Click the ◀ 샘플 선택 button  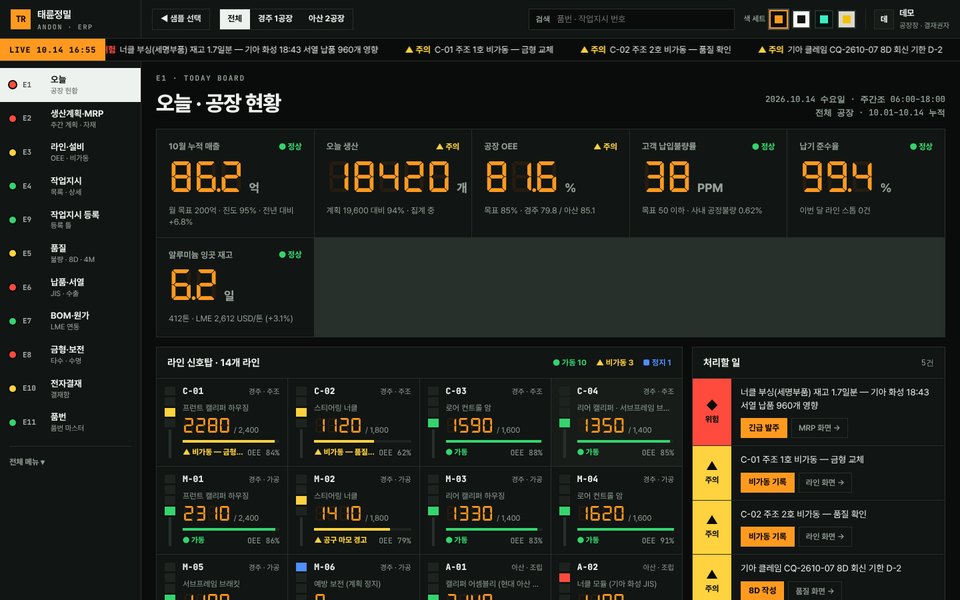click(x=181, y=19)
